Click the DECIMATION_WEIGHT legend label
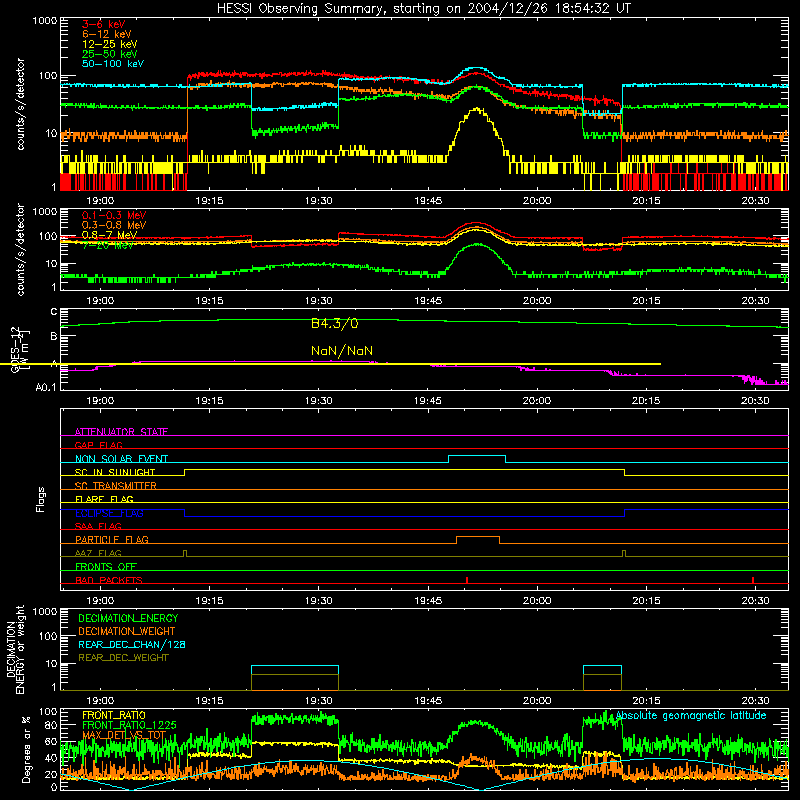Image resolution: width=800 pixels, height=800 pixels. click(127, 631)
